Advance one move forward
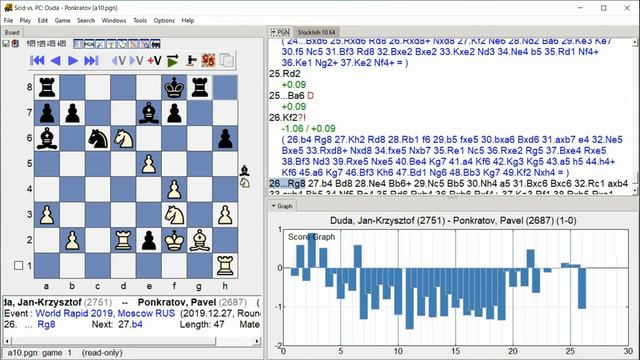The height and width of the screenshot is (360, 640). pyautogui.click(x=73, y=61)
